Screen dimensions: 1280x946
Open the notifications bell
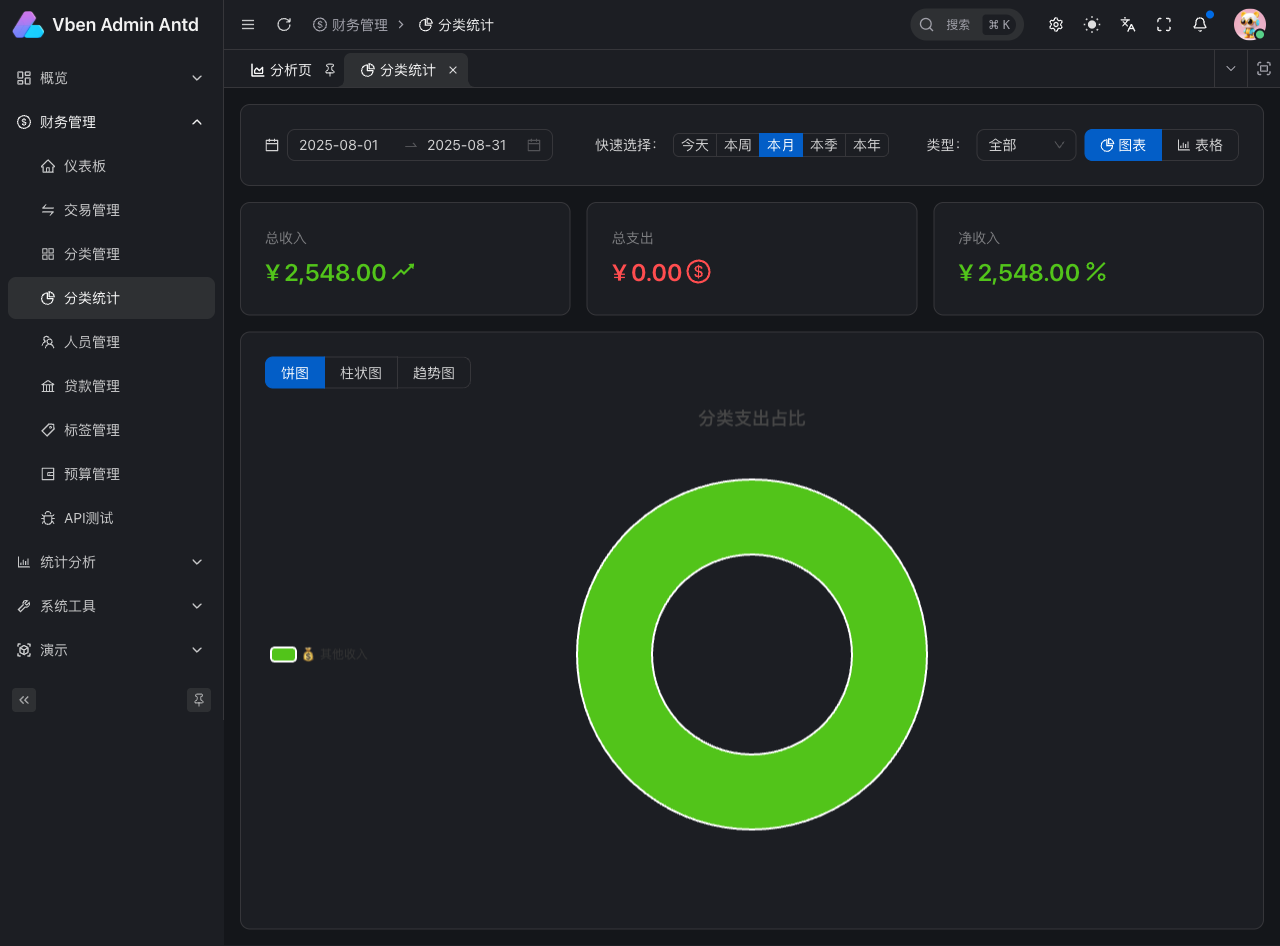(x=1200, y=25)
